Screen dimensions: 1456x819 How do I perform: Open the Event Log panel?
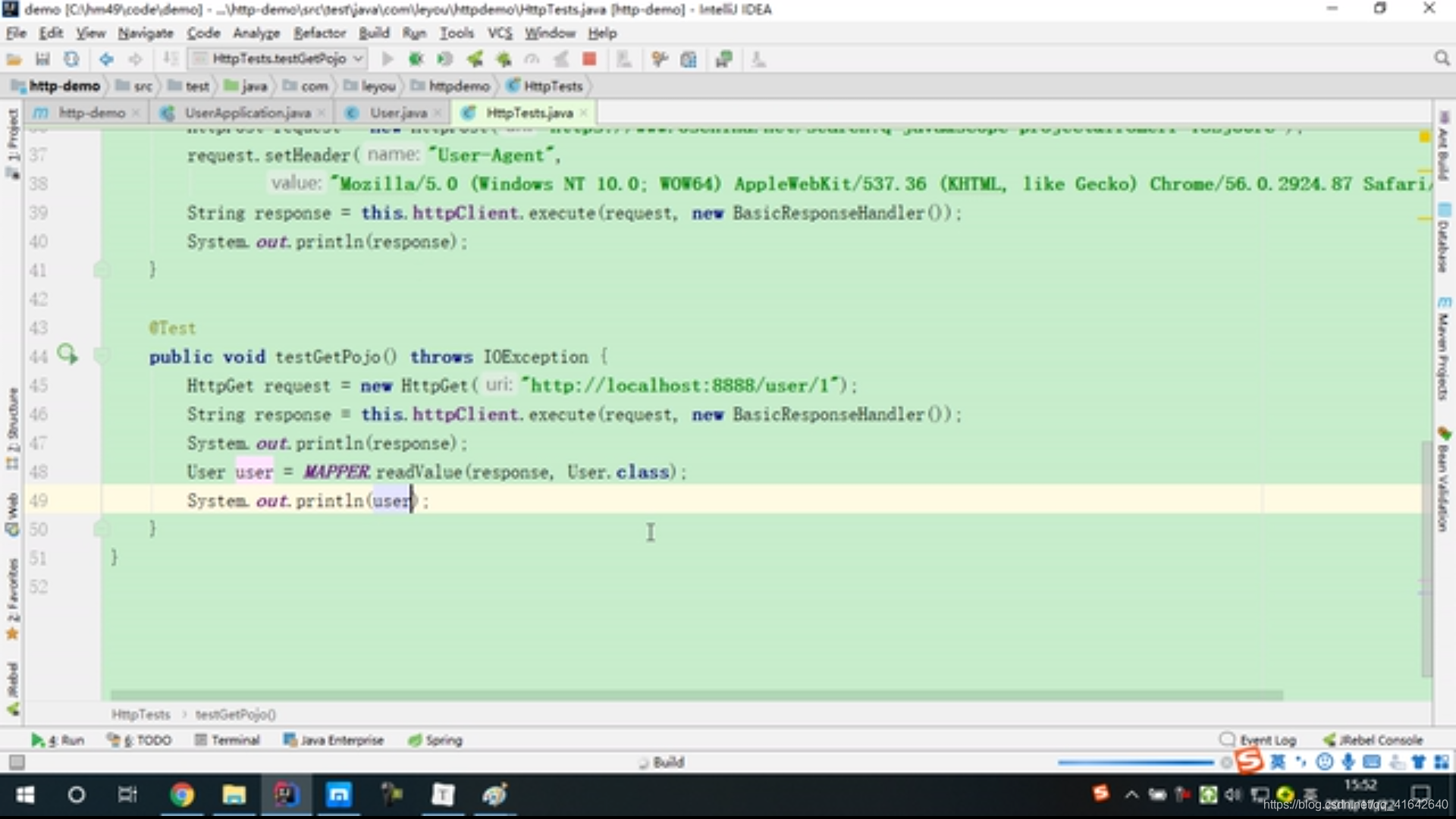pyautogui.click(x=1258, y=740)
